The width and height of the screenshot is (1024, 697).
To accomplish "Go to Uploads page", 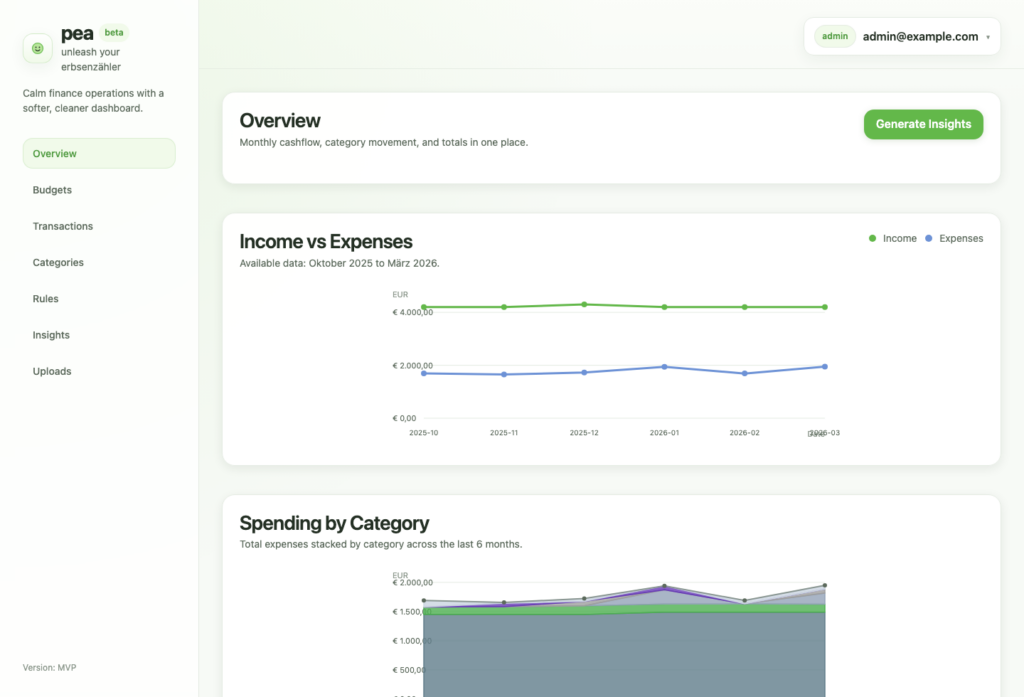I will click(x=52, y=371).
